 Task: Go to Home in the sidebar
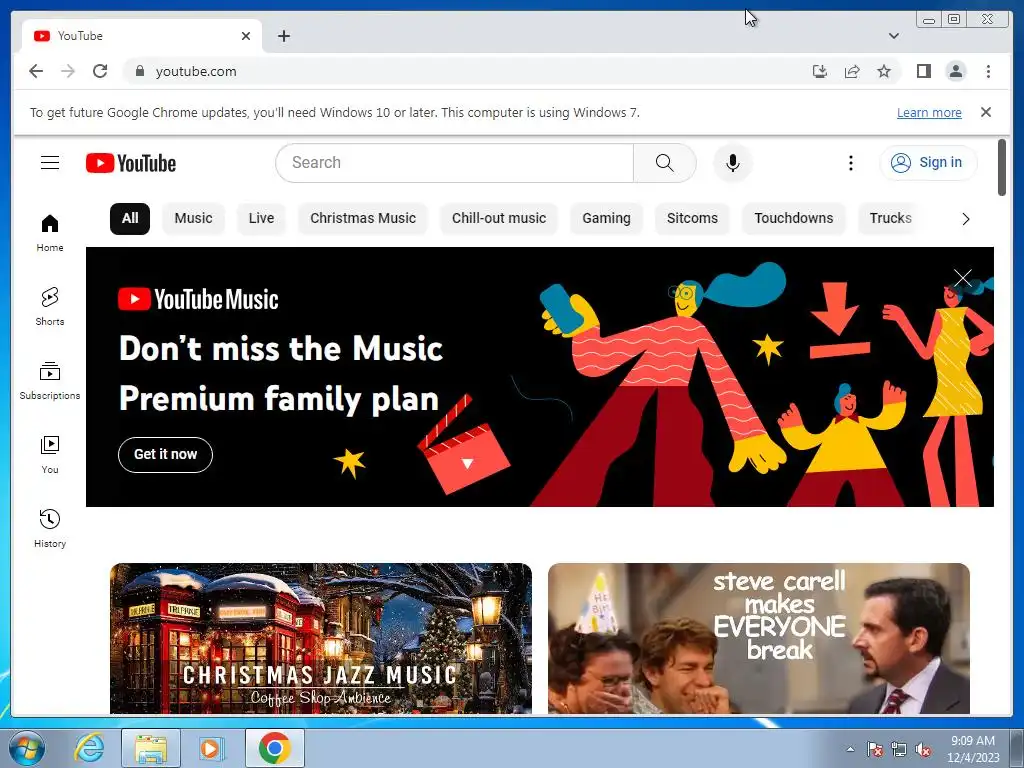[50, 233]
